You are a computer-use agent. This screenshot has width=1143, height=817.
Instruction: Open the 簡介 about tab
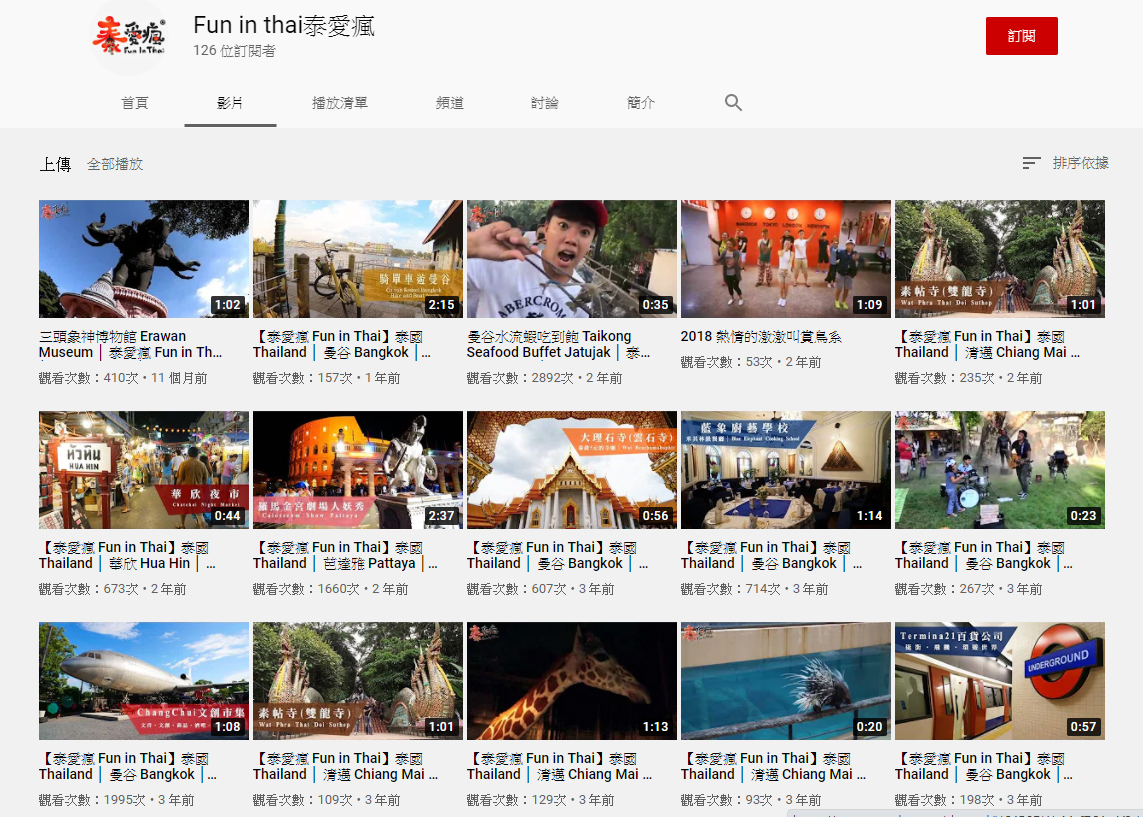[641, 103]
